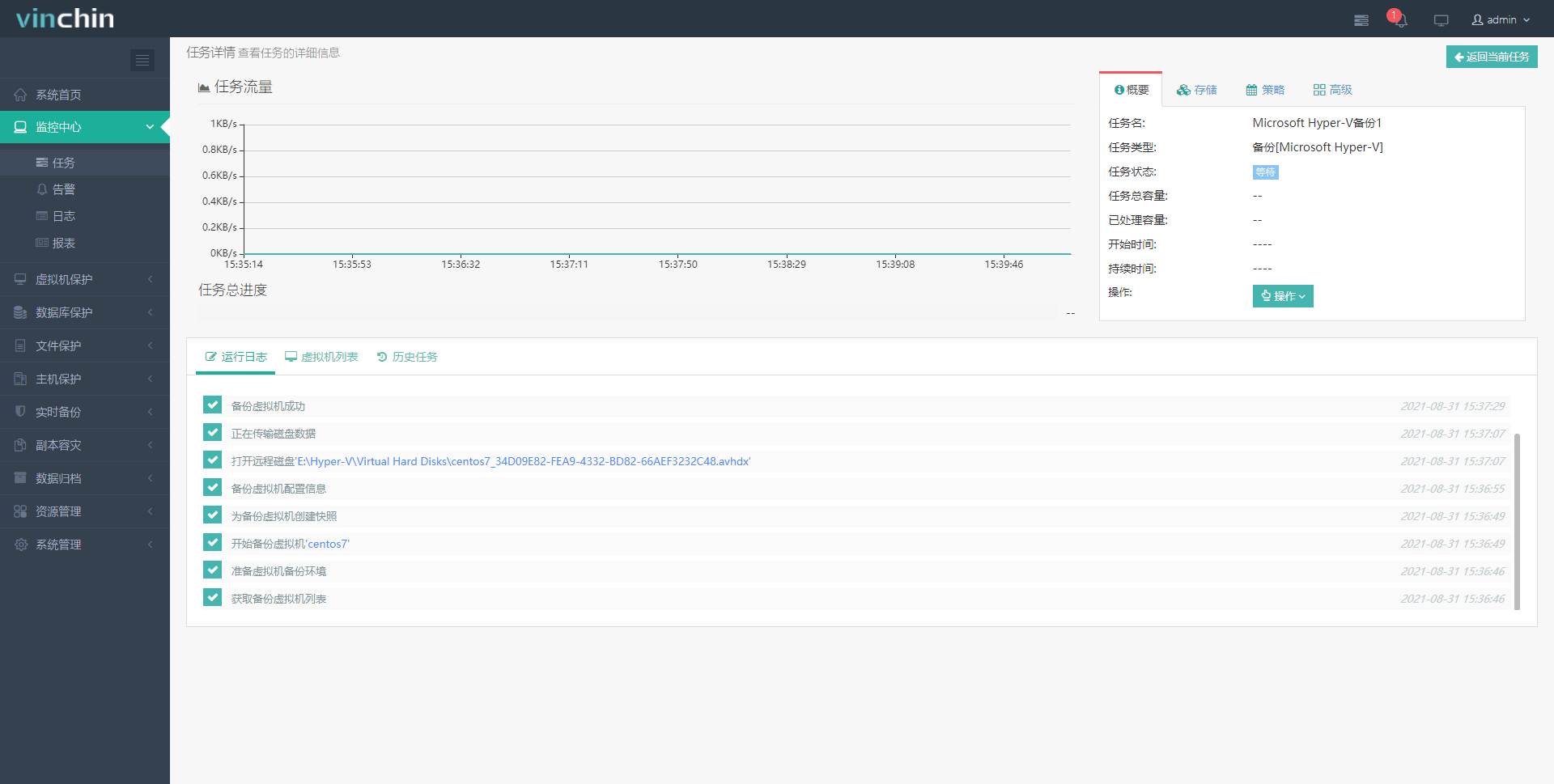This screenshot has width=1554, height=784.
Task: Click task name Microsoft Hyper-V备份1
Action: coord(1317,123)
